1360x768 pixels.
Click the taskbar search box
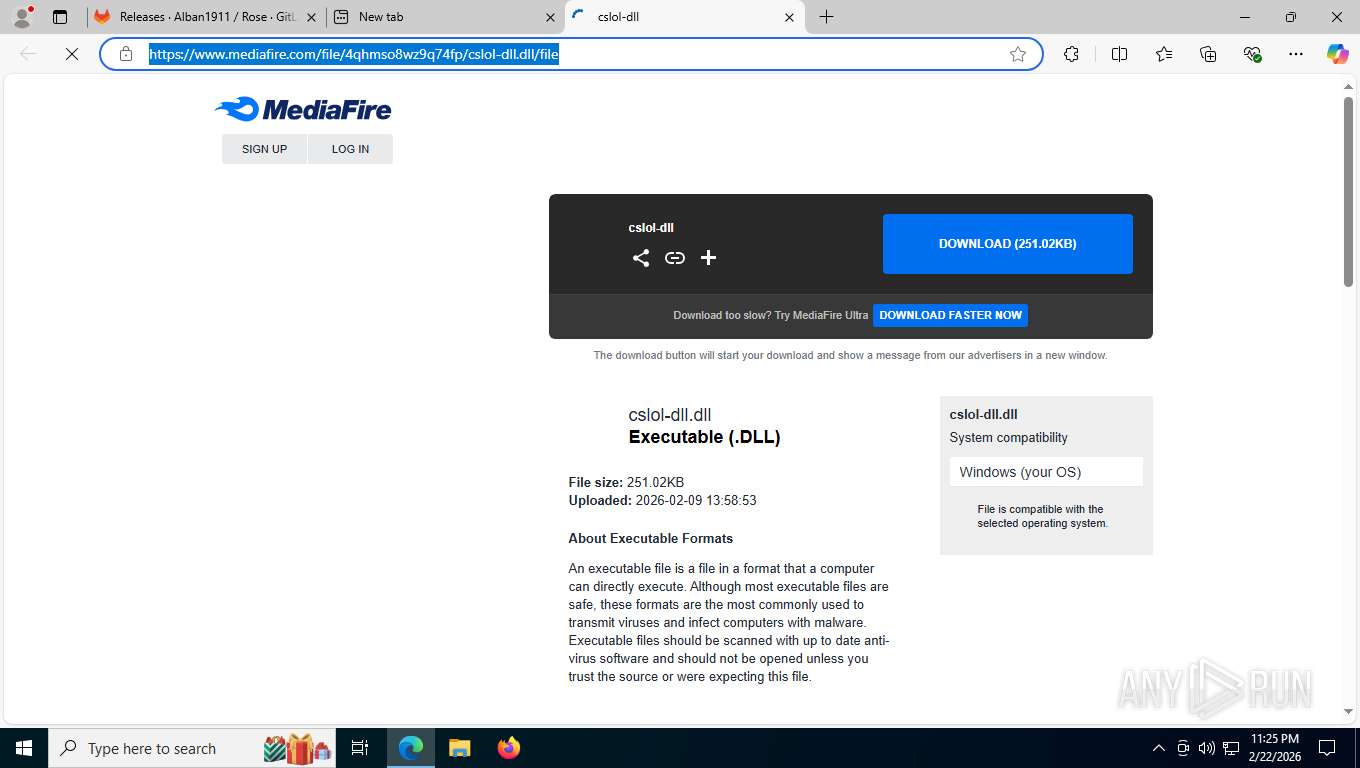192,748
